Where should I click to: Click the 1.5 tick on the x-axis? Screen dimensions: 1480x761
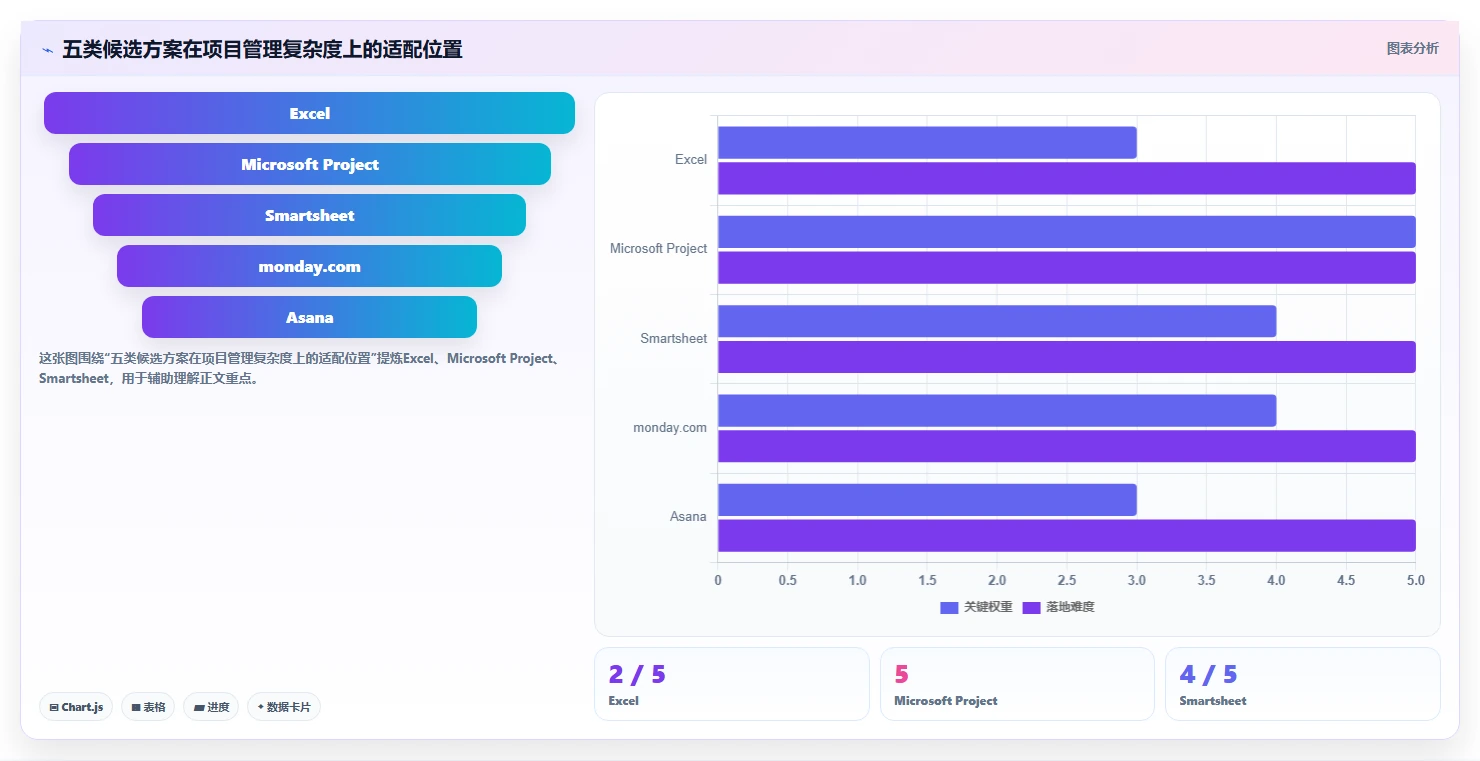(x=927, y=580)
